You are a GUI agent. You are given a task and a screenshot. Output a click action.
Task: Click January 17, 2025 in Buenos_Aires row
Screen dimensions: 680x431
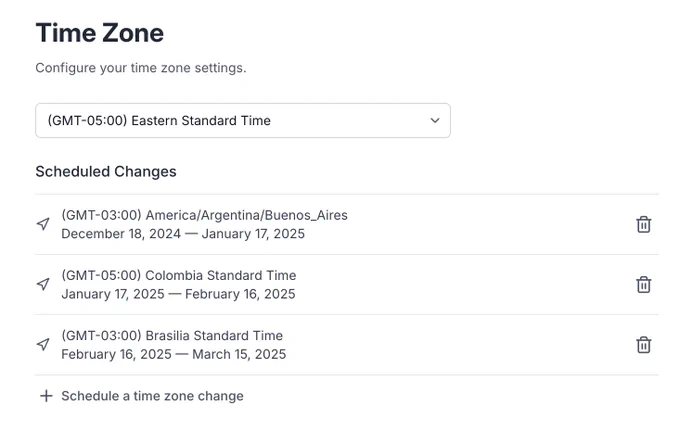(x=253, y=234)
